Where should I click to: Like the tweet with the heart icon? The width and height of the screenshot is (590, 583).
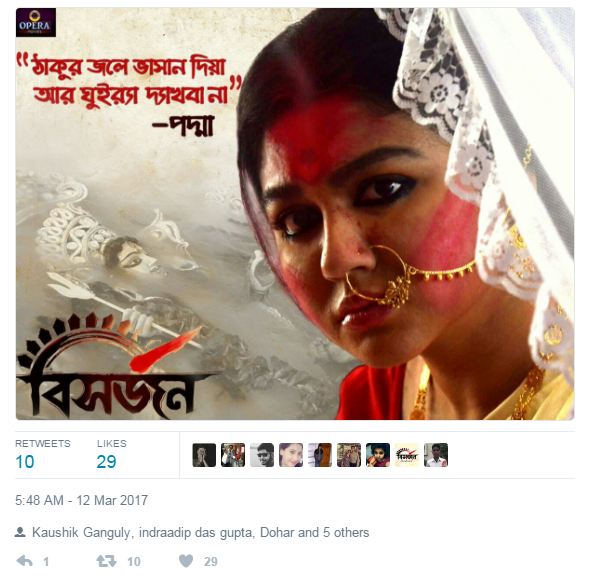coord(186,561)
